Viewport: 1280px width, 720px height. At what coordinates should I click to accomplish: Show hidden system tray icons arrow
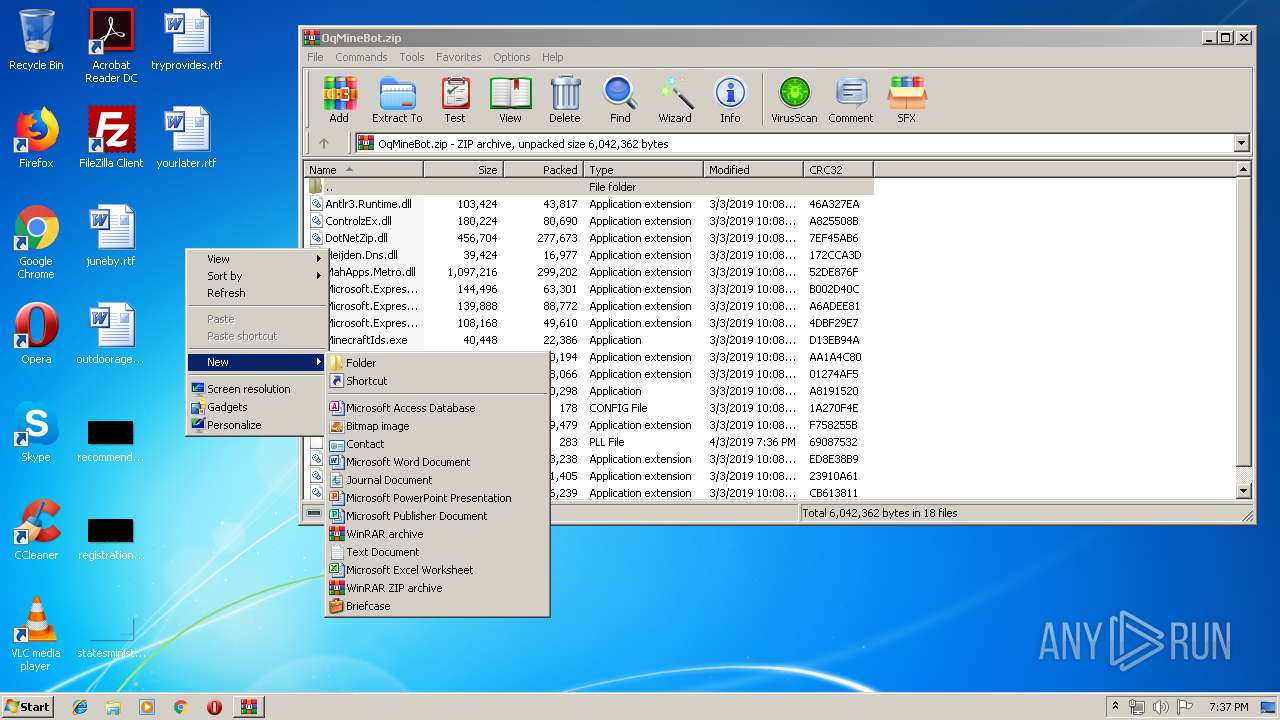[x=1116, y=707]
